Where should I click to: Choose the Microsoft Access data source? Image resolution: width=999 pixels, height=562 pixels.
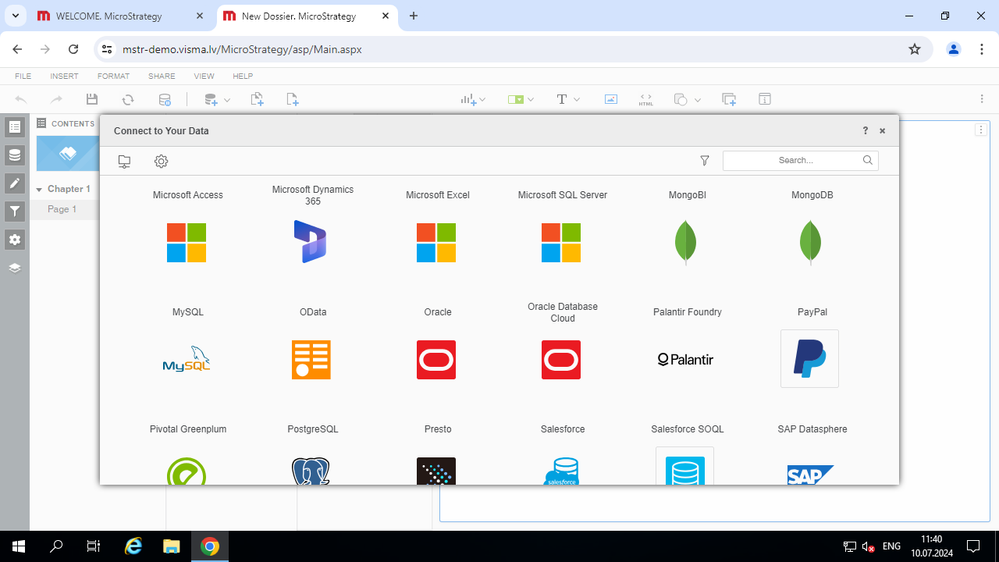point(187,242)
